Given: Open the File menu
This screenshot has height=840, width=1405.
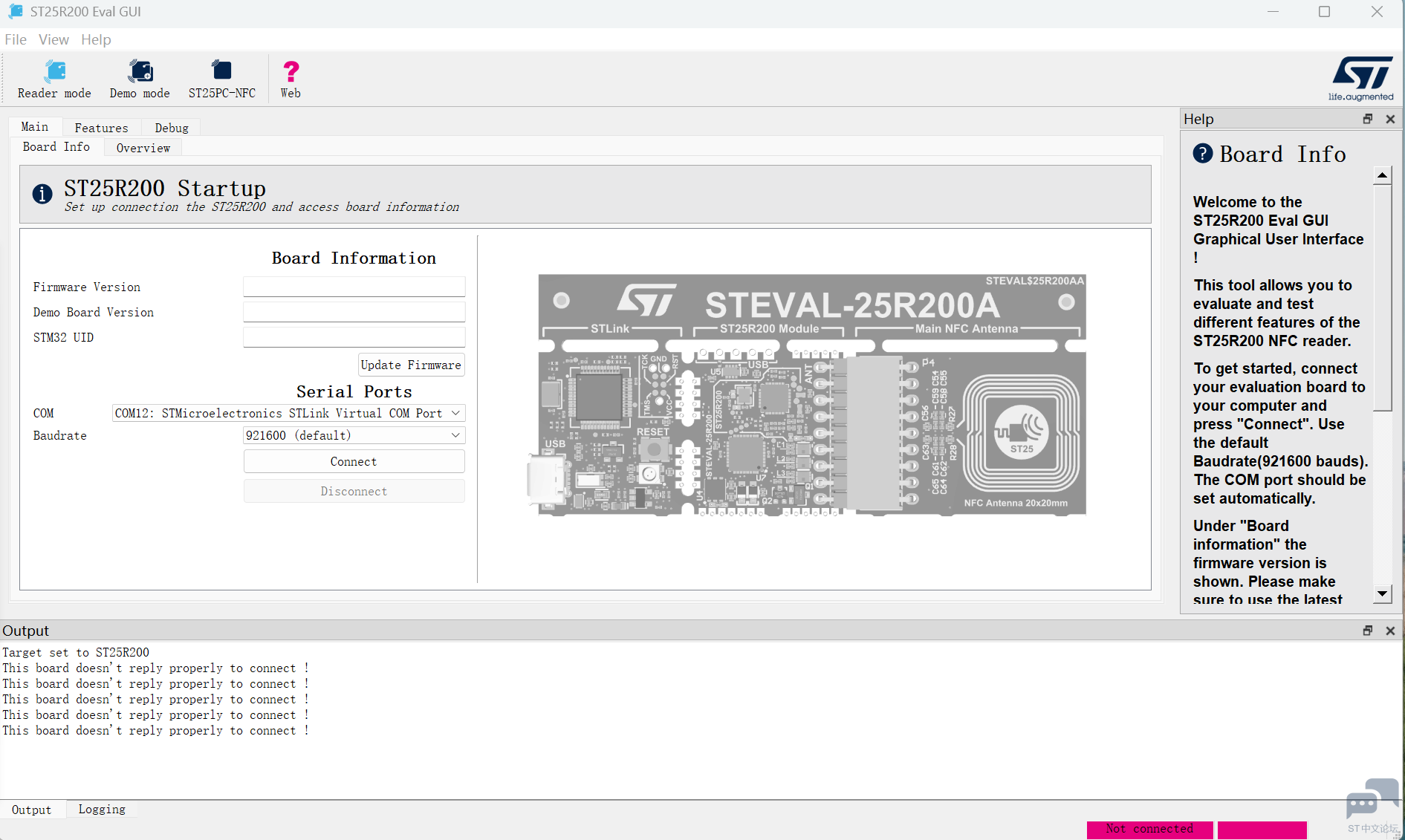Looking at the screenshot, I should click(16, 39).
